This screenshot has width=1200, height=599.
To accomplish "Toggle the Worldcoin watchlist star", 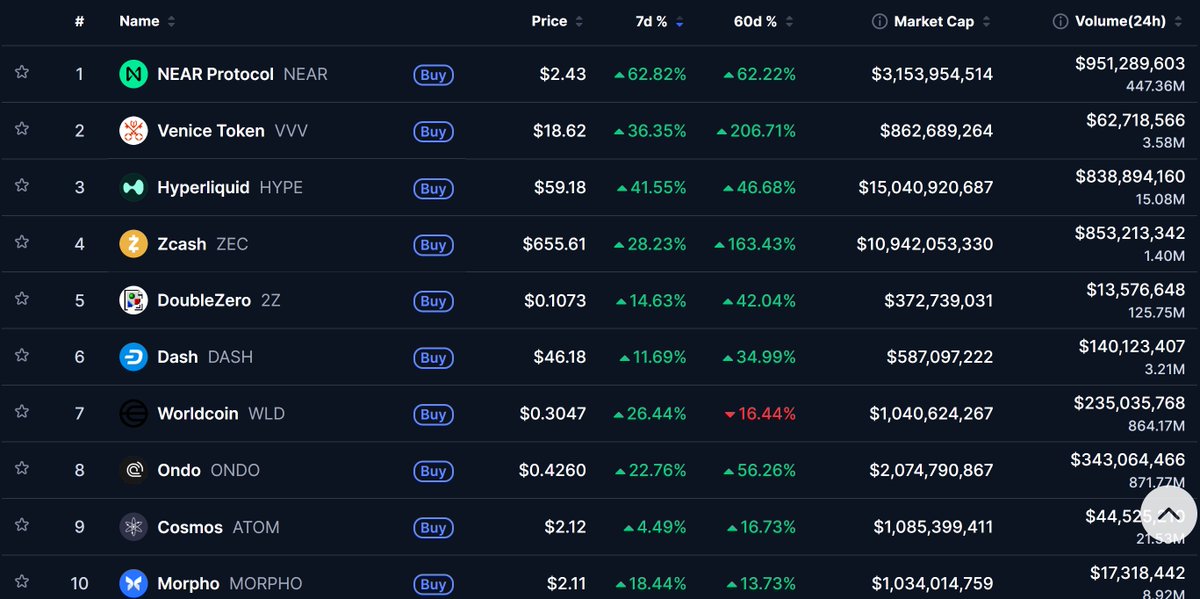I will 21,412.
